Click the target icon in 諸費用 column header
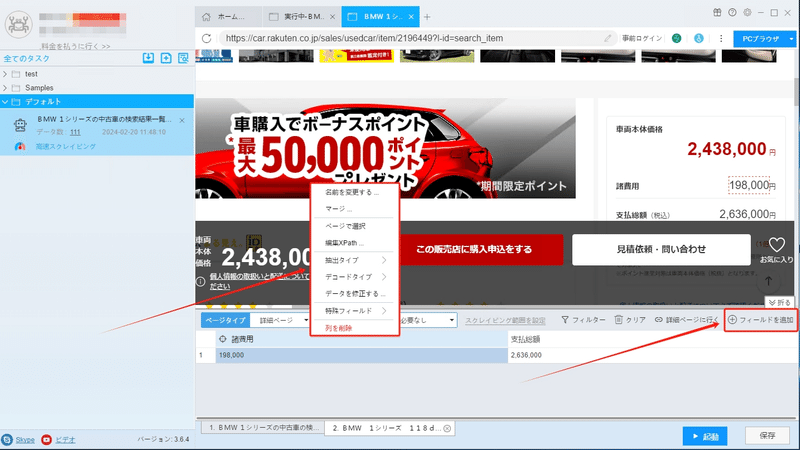This screenshot has height=450, width=800. point(223,339)
